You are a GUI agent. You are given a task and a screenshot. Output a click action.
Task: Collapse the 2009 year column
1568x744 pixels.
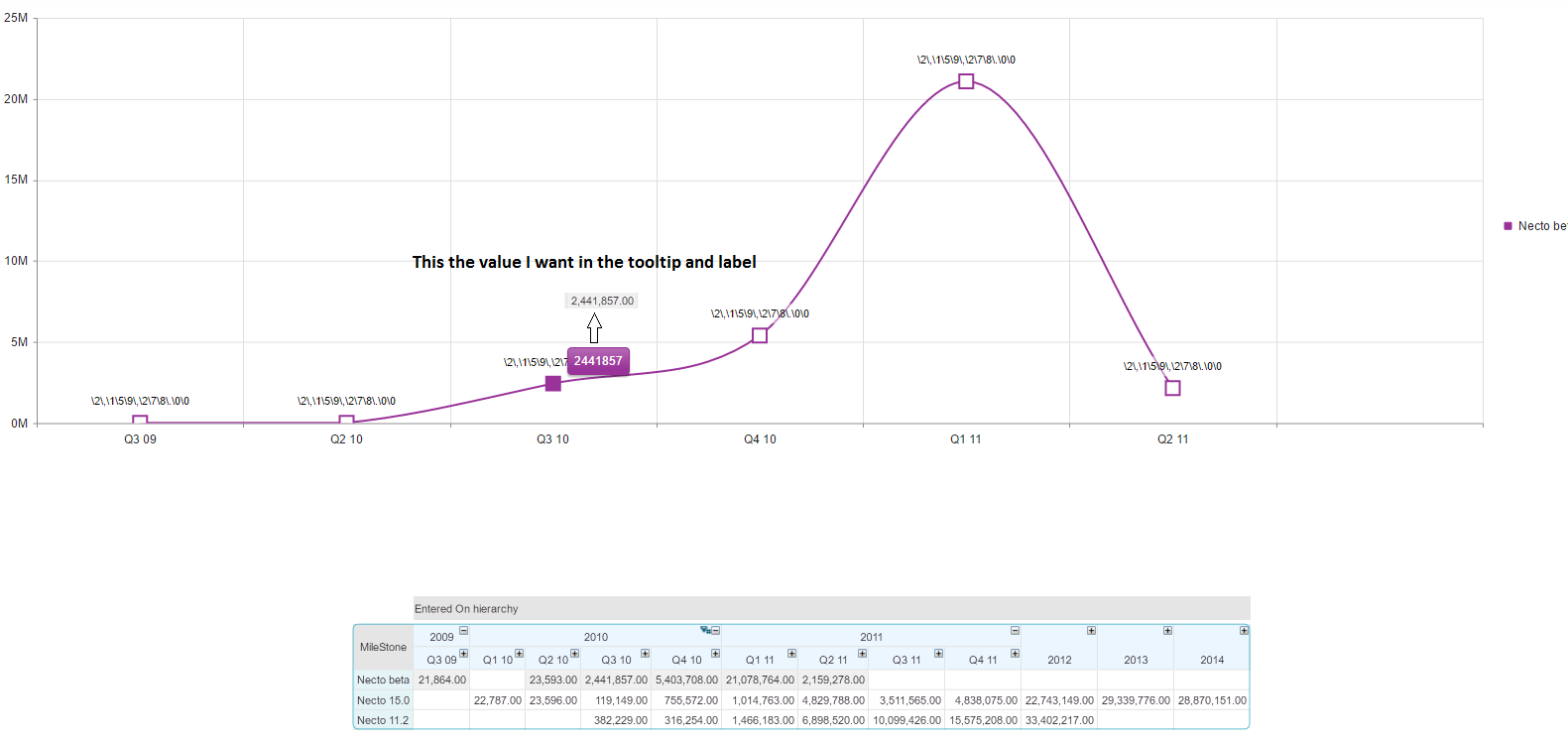pos(463,631)
